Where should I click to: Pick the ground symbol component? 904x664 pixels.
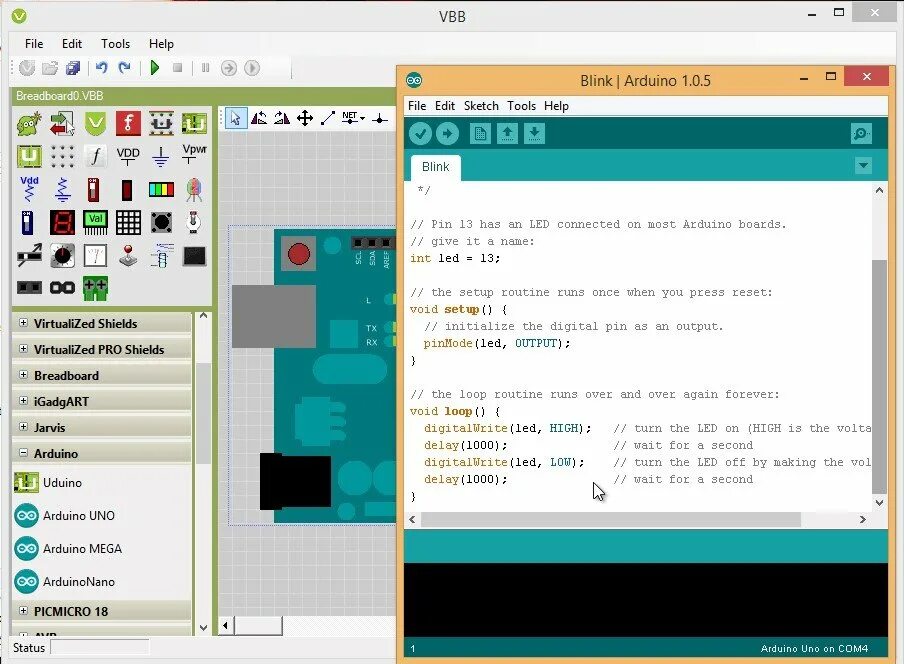(x=161, y=156)
